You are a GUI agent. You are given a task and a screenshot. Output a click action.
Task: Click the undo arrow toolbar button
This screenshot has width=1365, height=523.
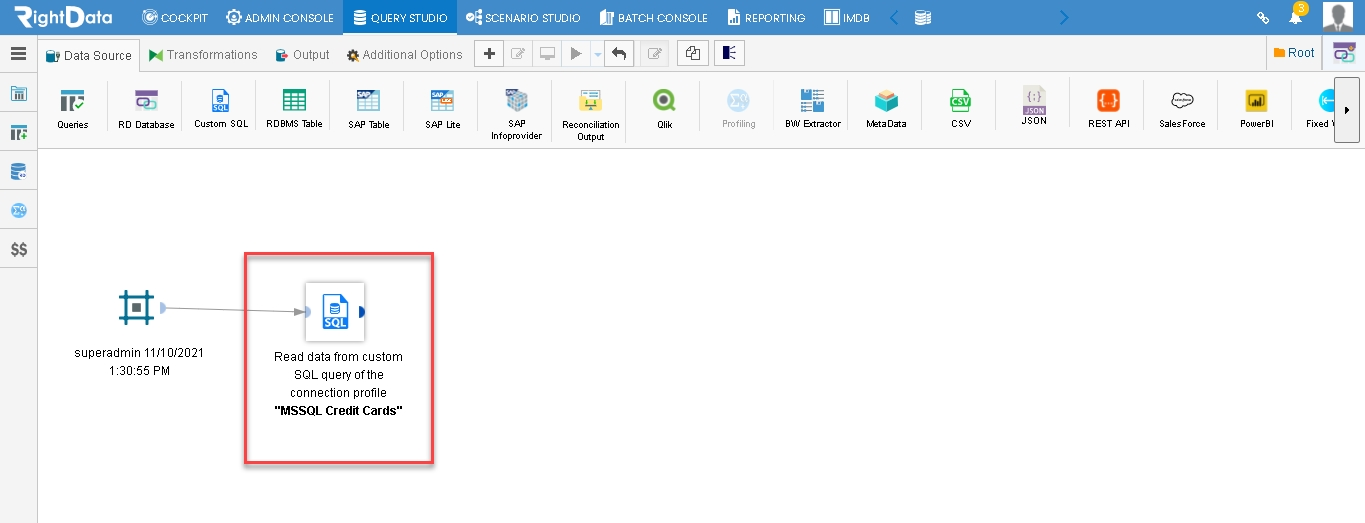click(620, 54)
